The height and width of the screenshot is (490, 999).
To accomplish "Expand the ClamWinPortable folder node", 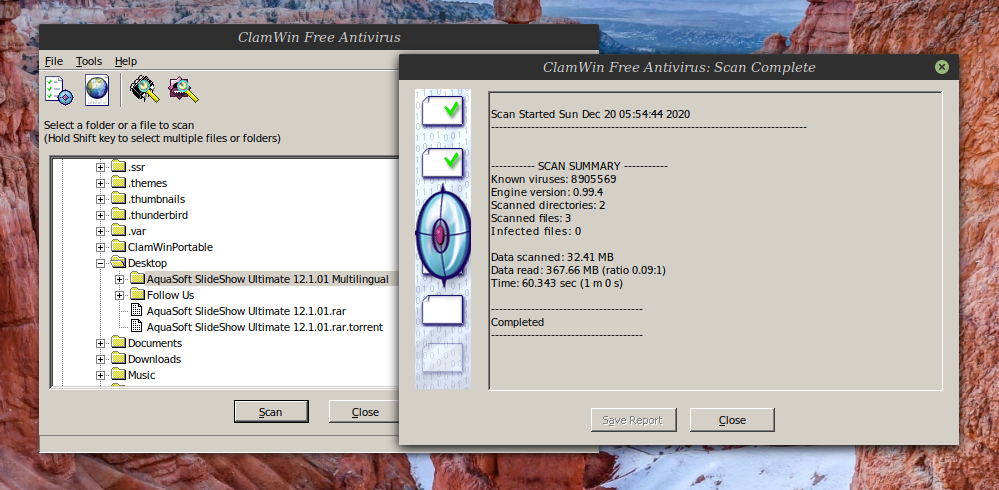I will click(101, 247).
